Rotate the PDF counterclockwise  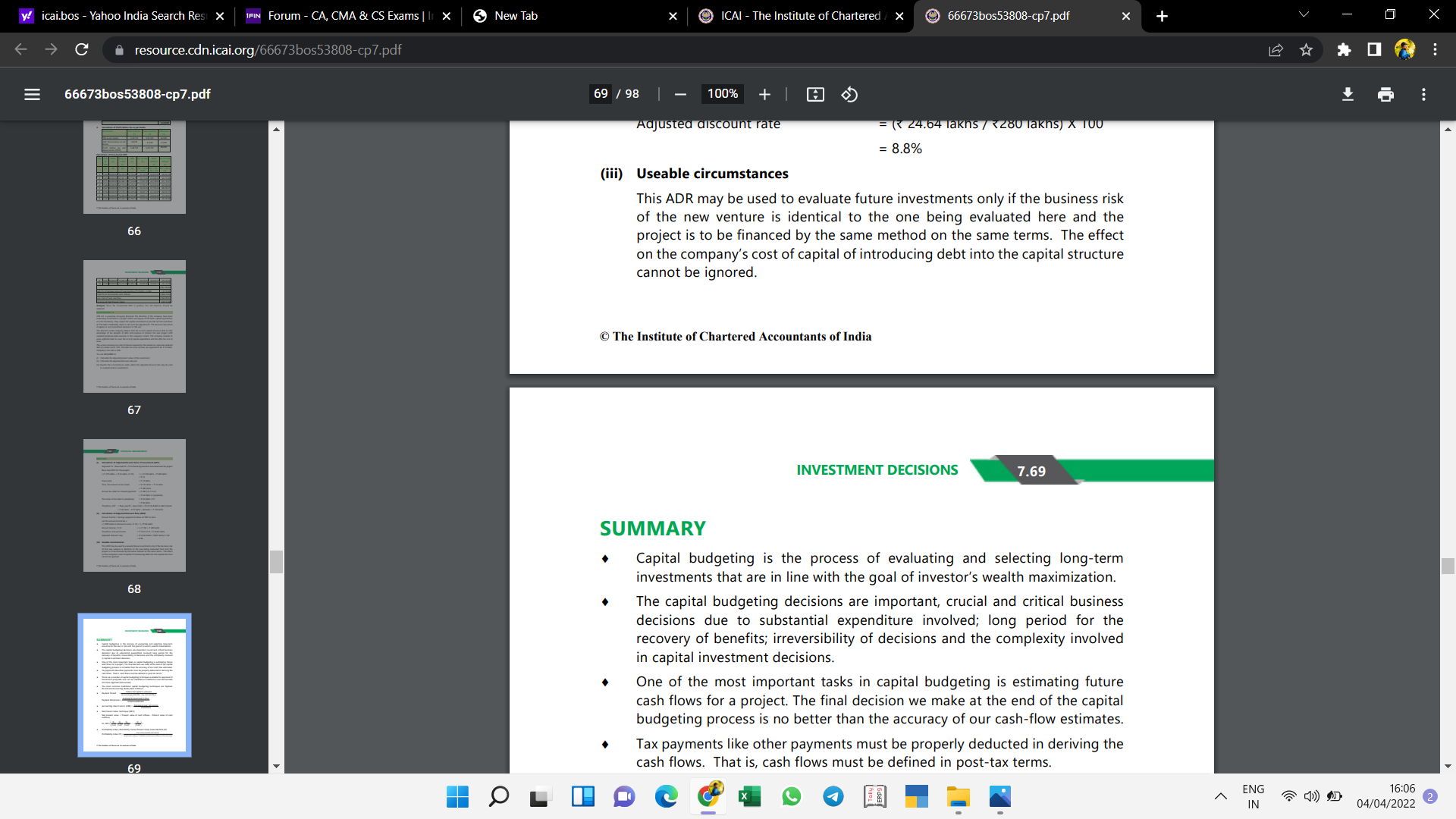[x=849, y=94]
